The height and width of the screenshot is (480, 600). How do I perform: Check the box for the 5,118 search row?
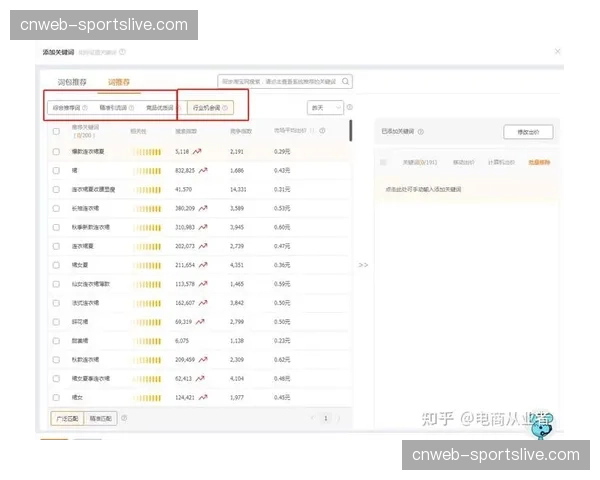[x=56, y=152]
